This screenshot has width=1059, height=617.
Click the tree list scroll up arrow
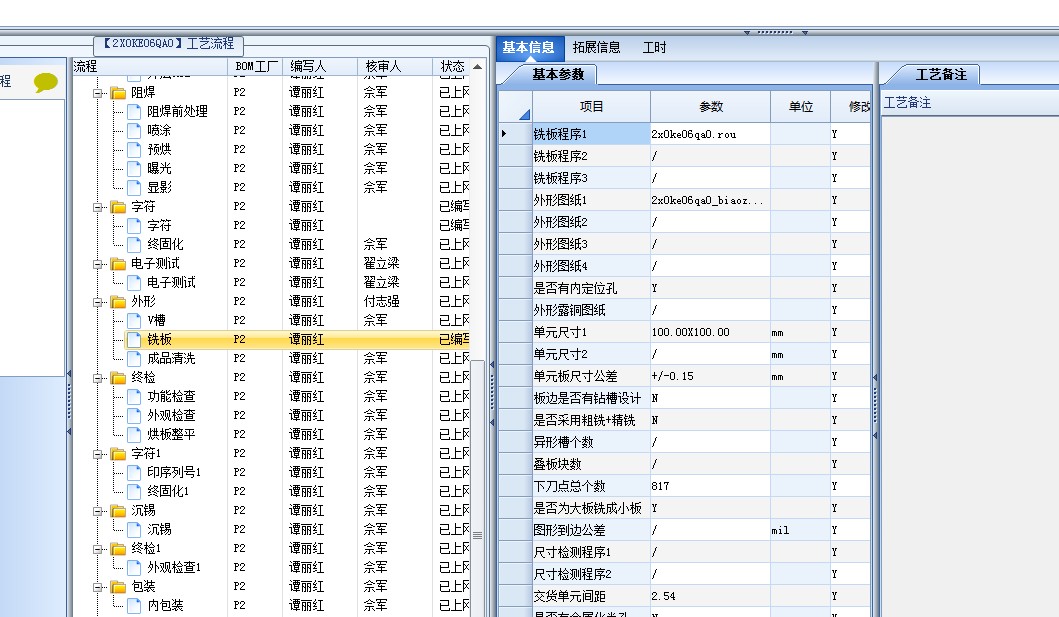pos(477,67)
